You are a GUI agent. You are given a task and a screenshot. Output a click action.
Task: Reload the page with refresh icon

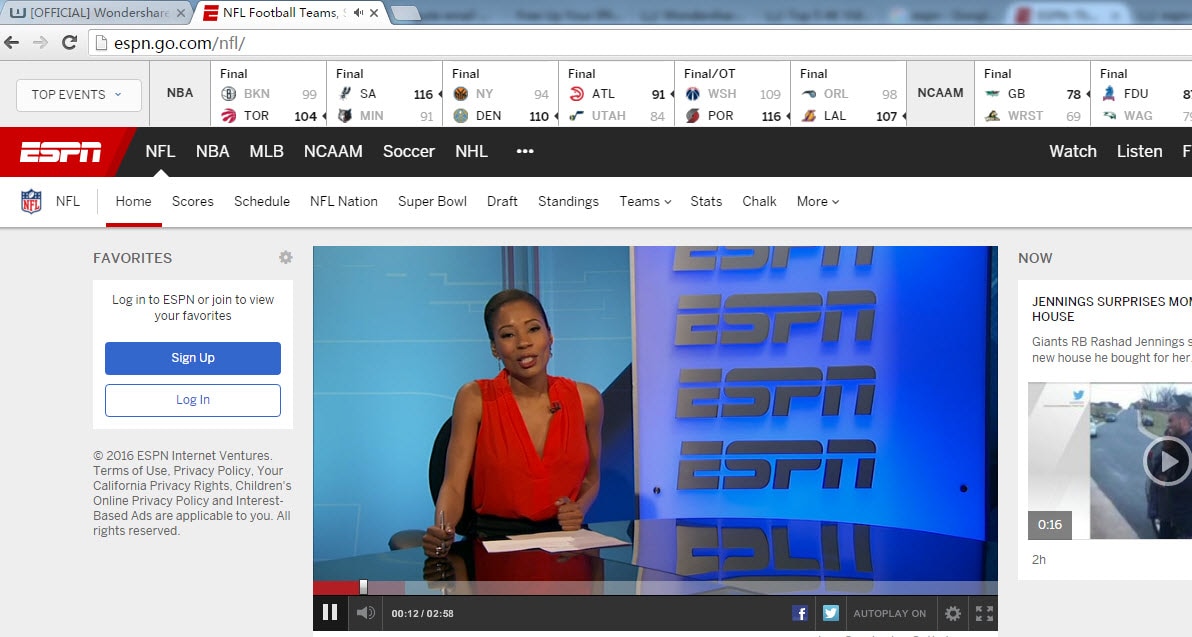(x=69, y=43)
